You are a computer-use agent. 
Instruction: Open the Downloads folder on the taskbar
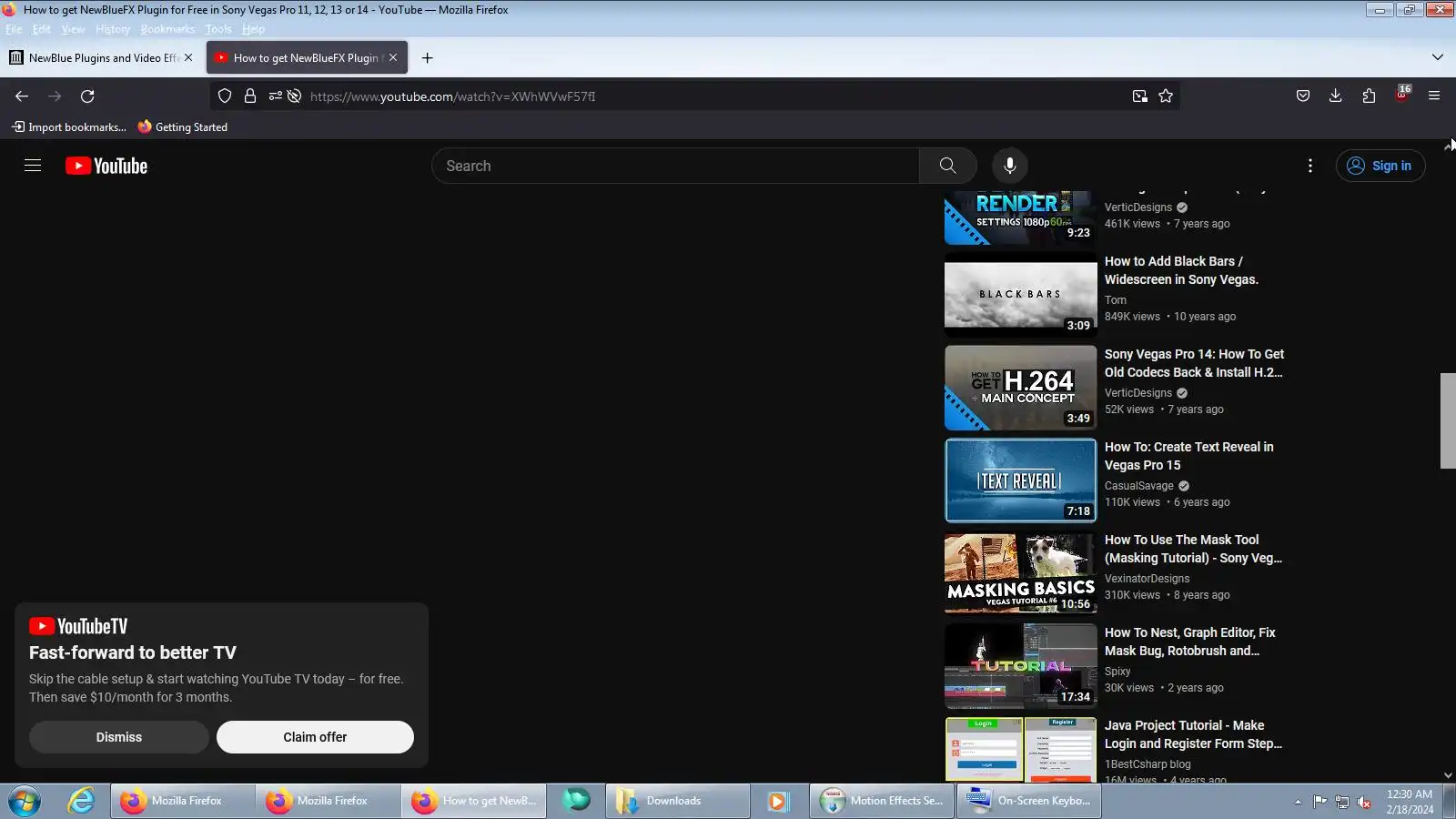coord(678,801)
